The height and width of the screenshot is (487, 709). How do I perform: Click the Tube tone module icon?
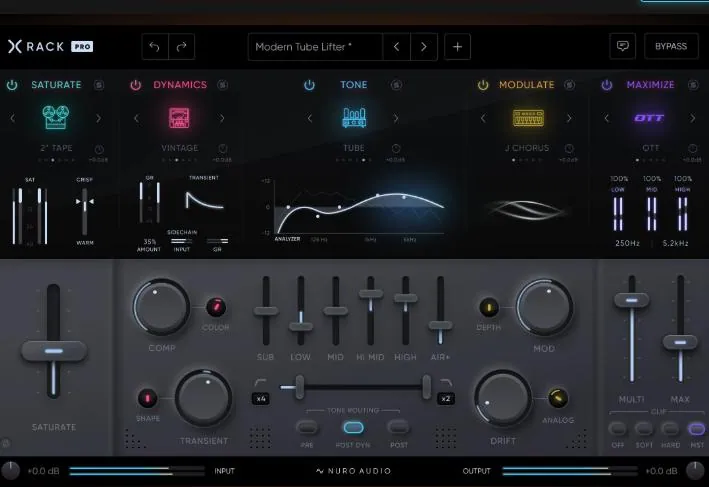353,118
